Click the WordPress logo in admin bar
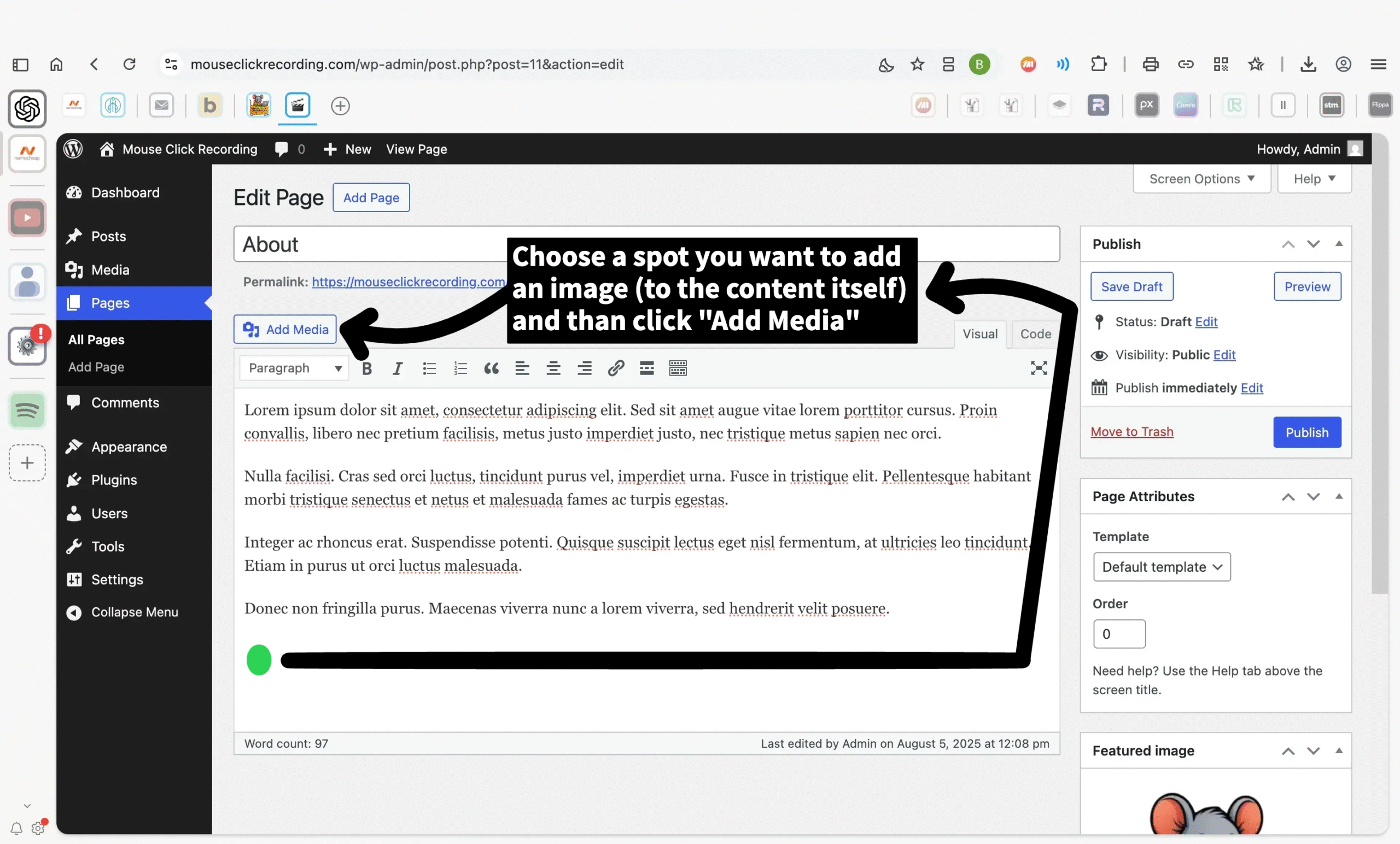The width and height of the screenshot is (1400, 844). [x=73, y=149]
